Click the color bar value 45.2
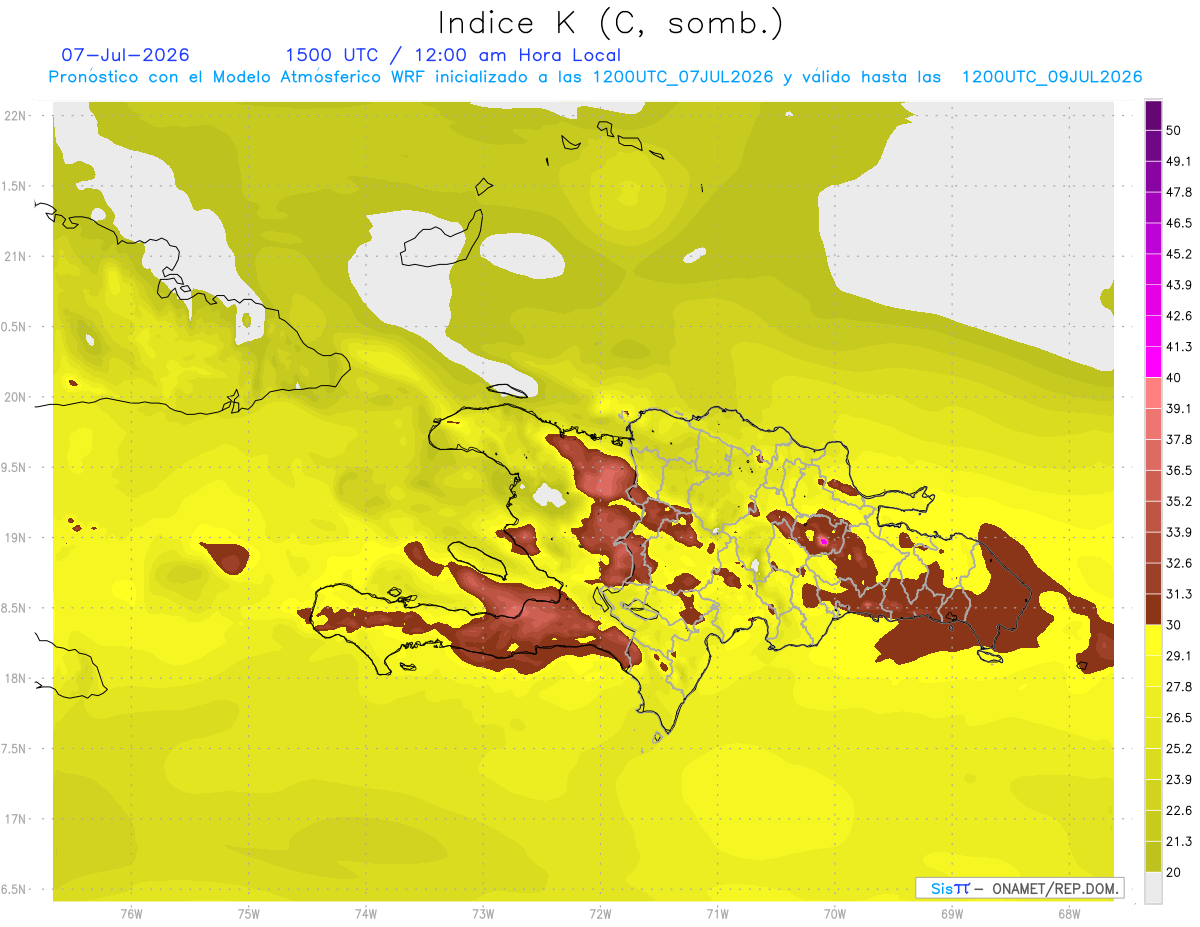Image resolution: width=1200 pixels, height=927 pixels. [x=1179, y=254]
